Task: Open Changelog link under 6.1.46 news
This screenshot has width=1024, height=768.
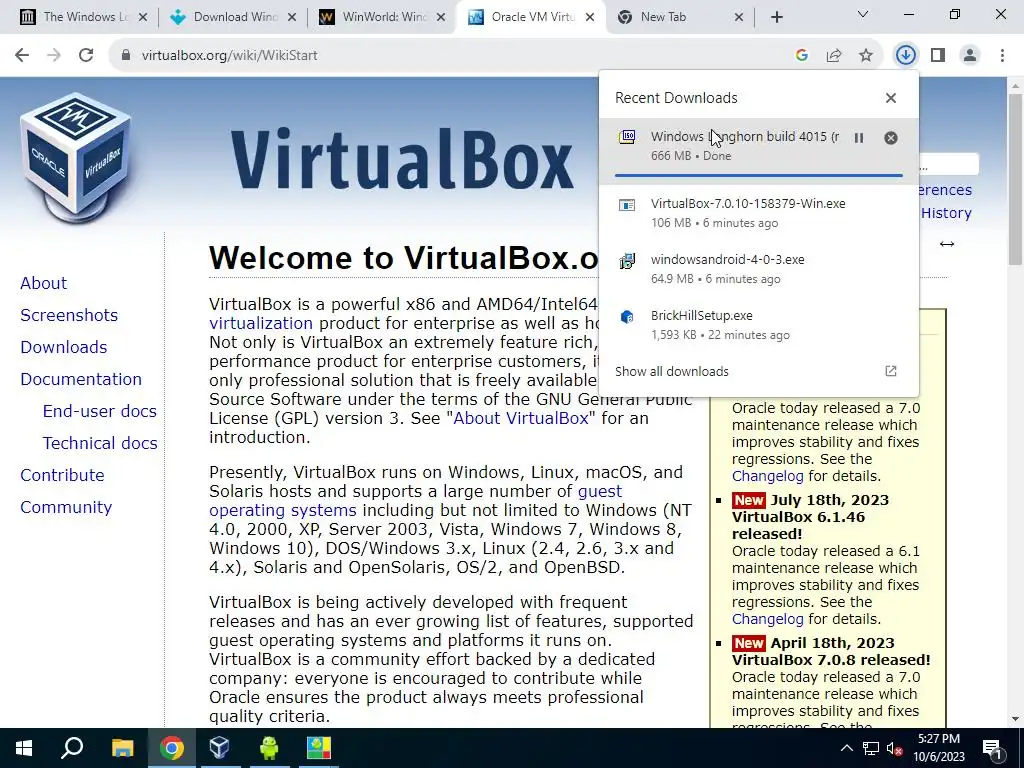Action: pyautogui.click(x=767, y=618)
